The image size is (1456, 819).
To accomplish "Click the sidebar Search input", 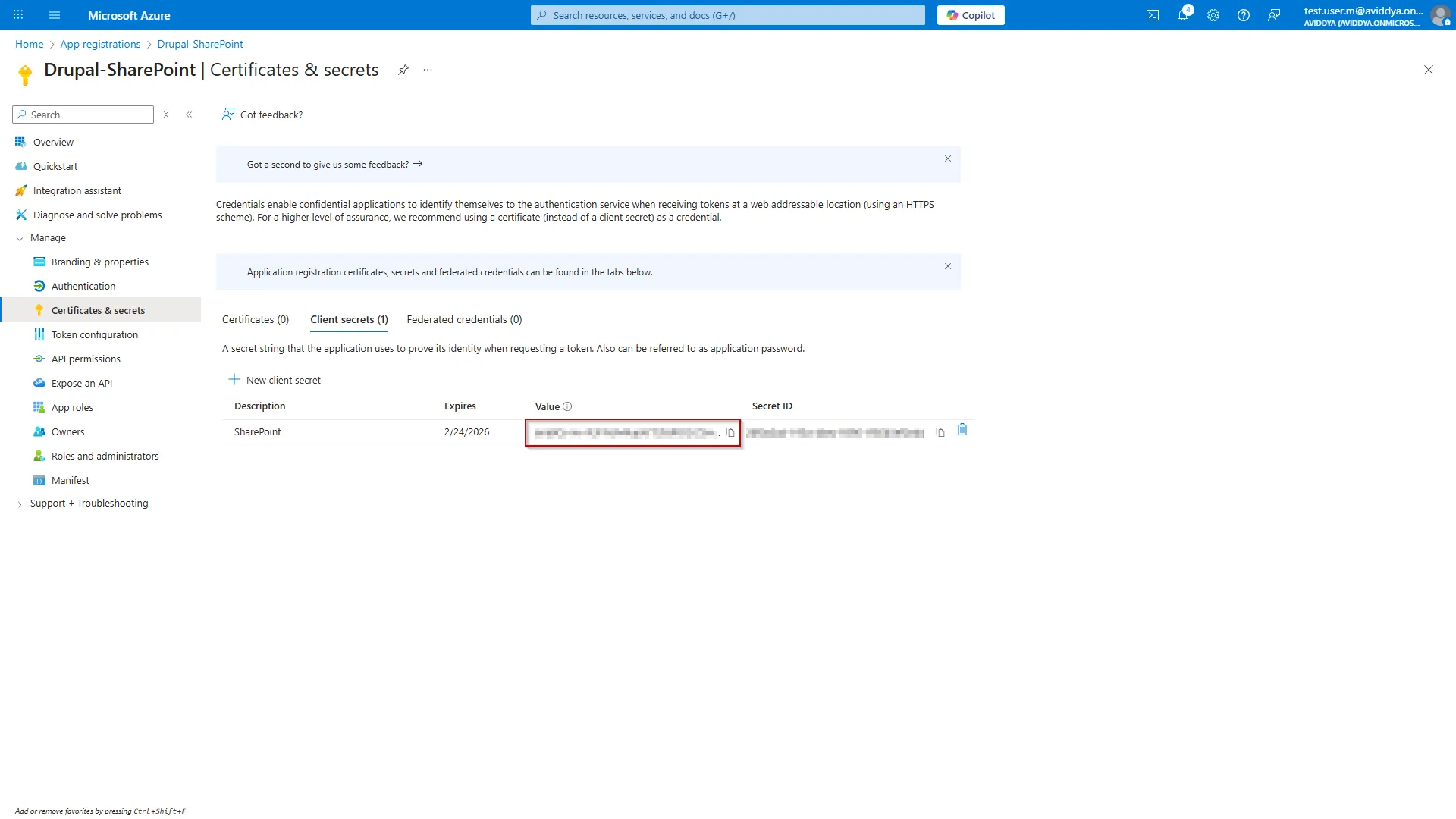I will pos(83,115).
